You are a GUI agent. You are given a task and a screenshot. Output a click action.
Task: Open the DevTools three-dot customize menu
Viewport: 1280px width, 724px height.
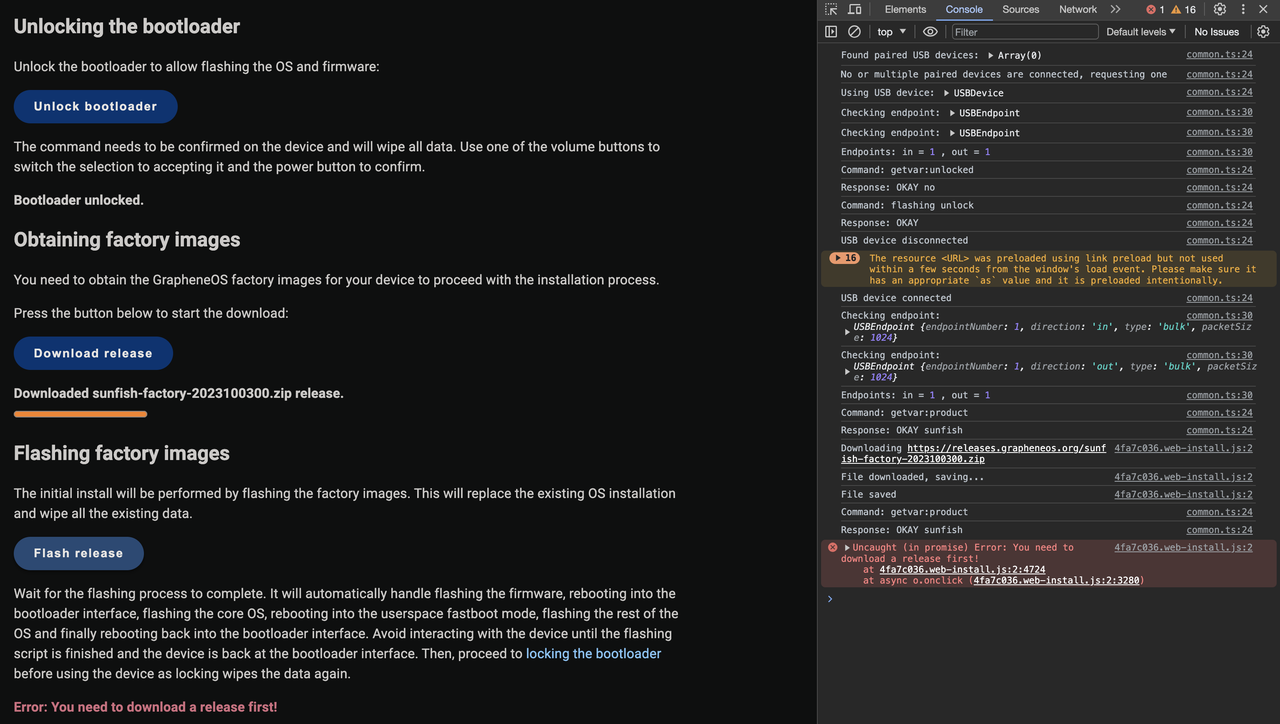tap(1243, 9)
